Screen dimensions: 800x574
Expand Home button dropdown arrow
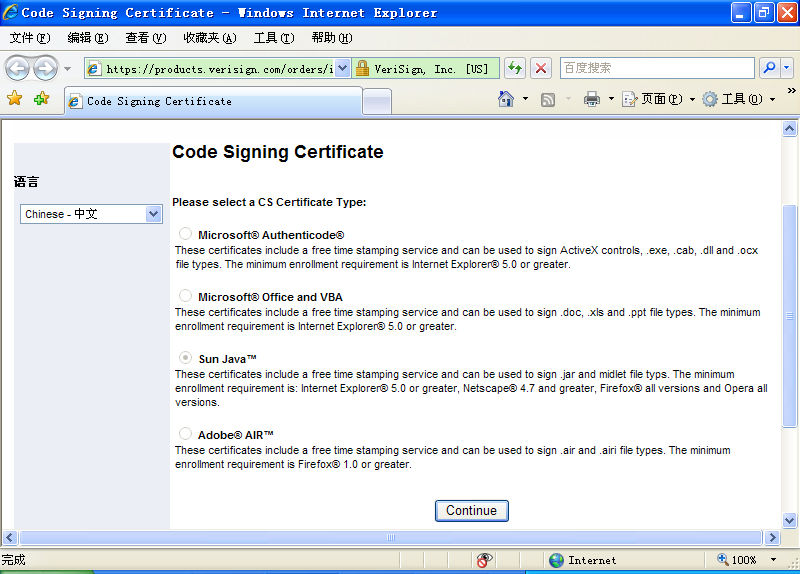[x=525, y=99]
